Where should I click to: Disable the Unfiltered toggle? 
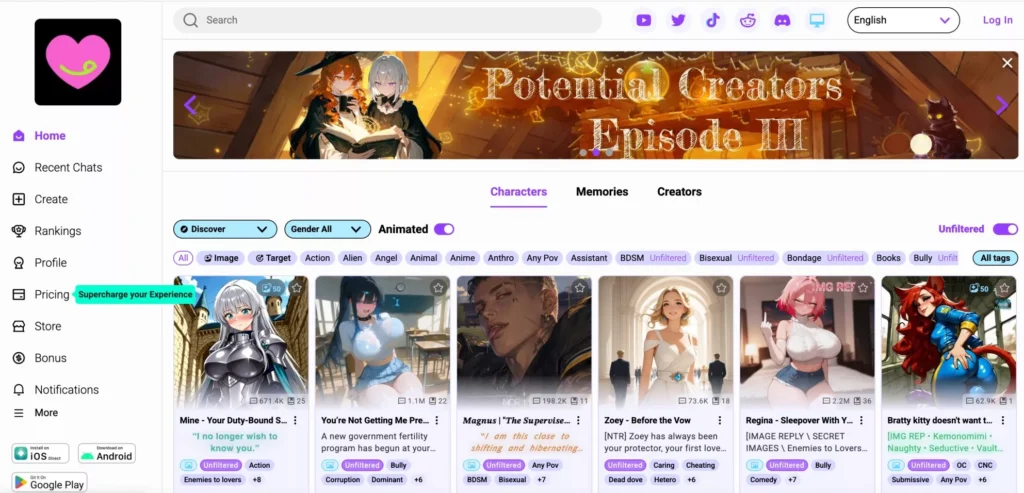tap(1005, 229)
